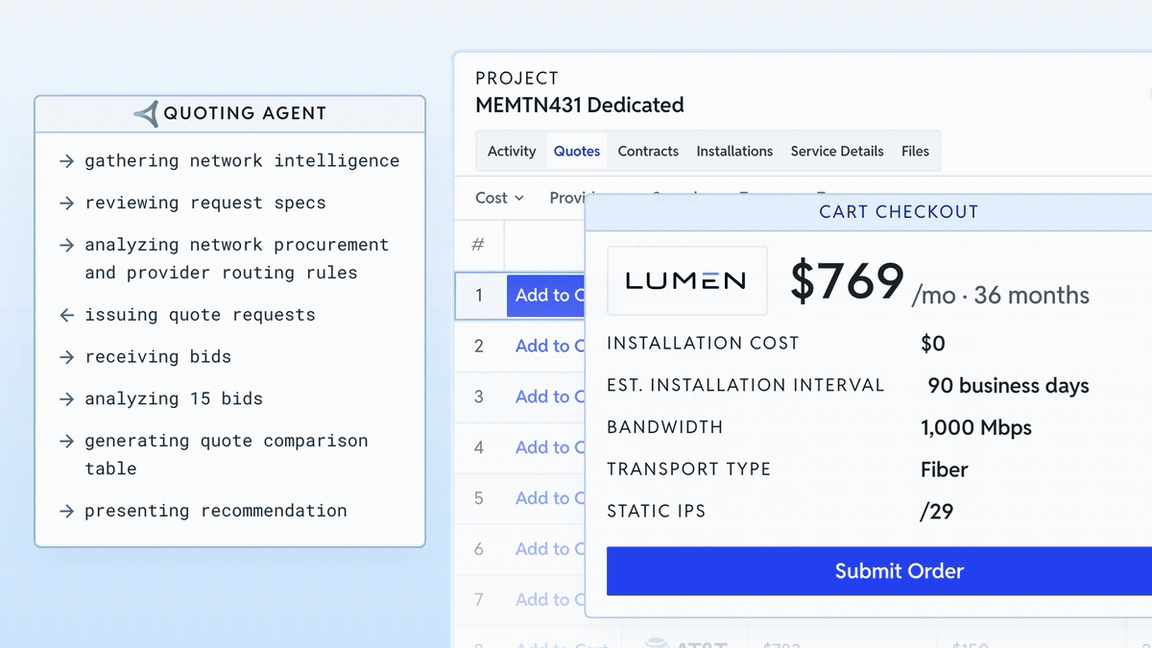
Task: Expand the Cost filter dropdown
Action: point(500,198)
